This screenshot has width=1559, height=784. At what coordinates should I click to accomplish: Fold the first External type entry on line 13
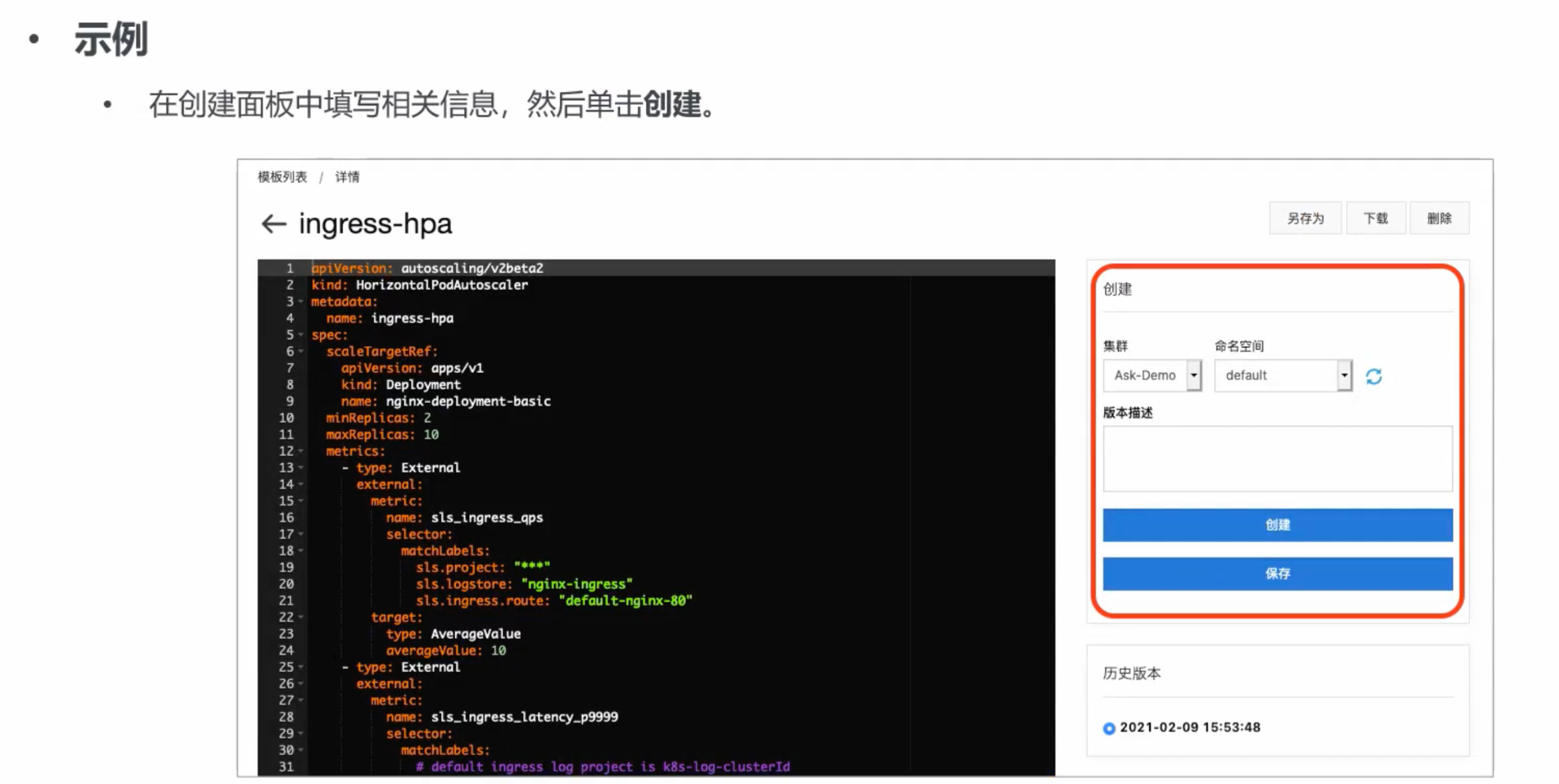pyautogui.click(x=301, y=468)
